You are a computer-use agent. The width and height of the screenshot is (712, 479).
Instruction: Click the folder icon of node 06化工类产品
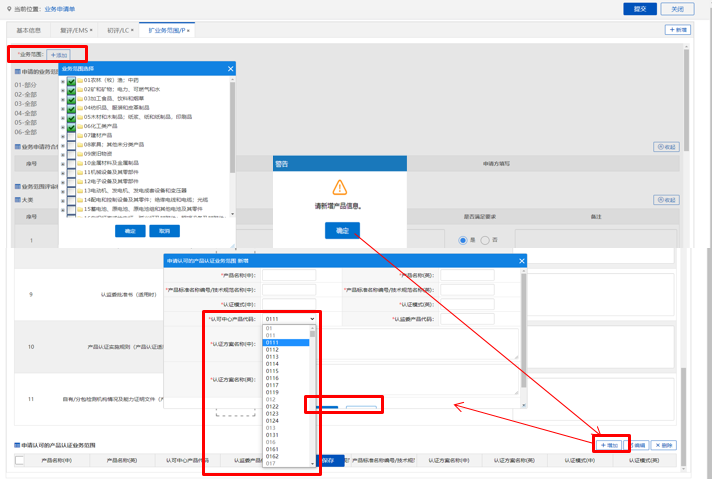(80, 126)
